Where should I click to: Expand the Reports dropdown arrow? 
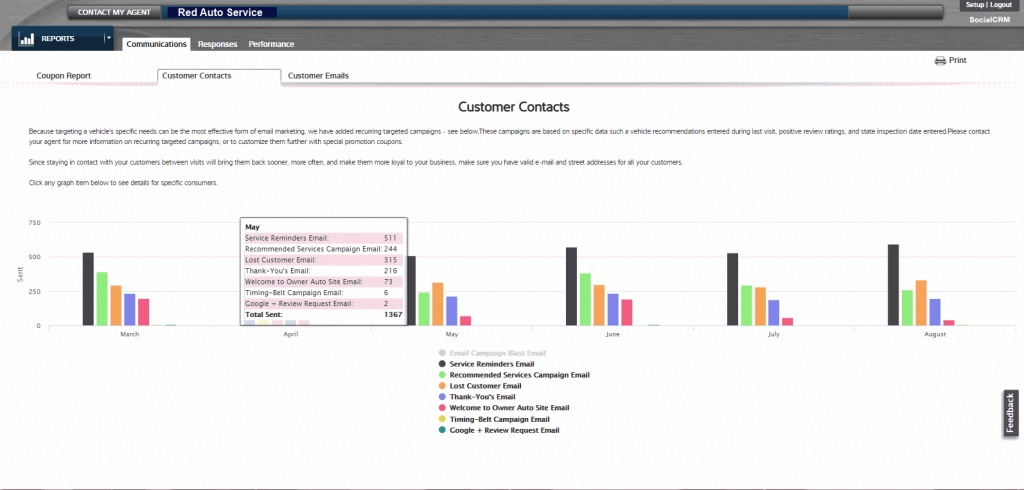click(108, 39)
